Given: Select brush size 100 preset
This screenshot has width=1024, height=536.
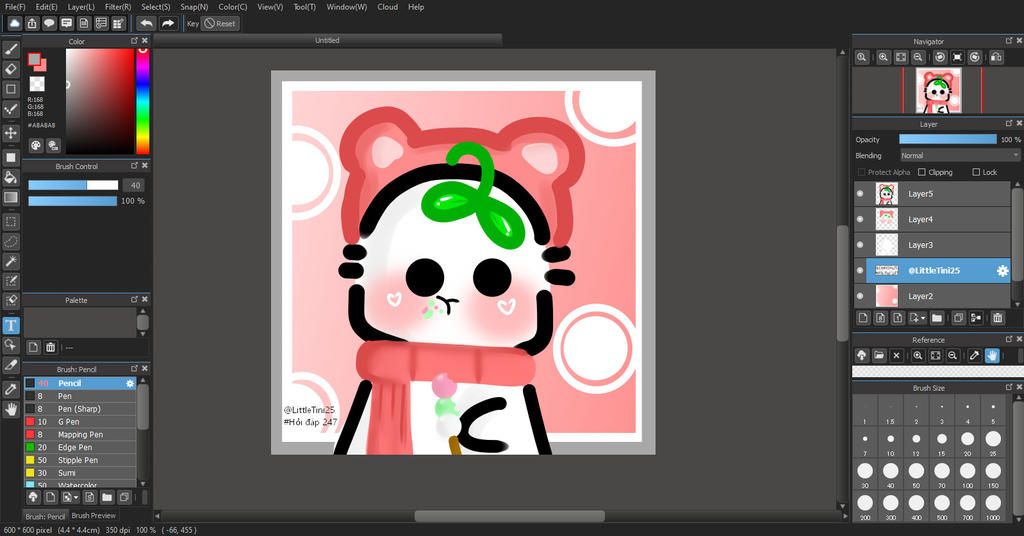Looking at the screenshot, I should coord(967,471).
